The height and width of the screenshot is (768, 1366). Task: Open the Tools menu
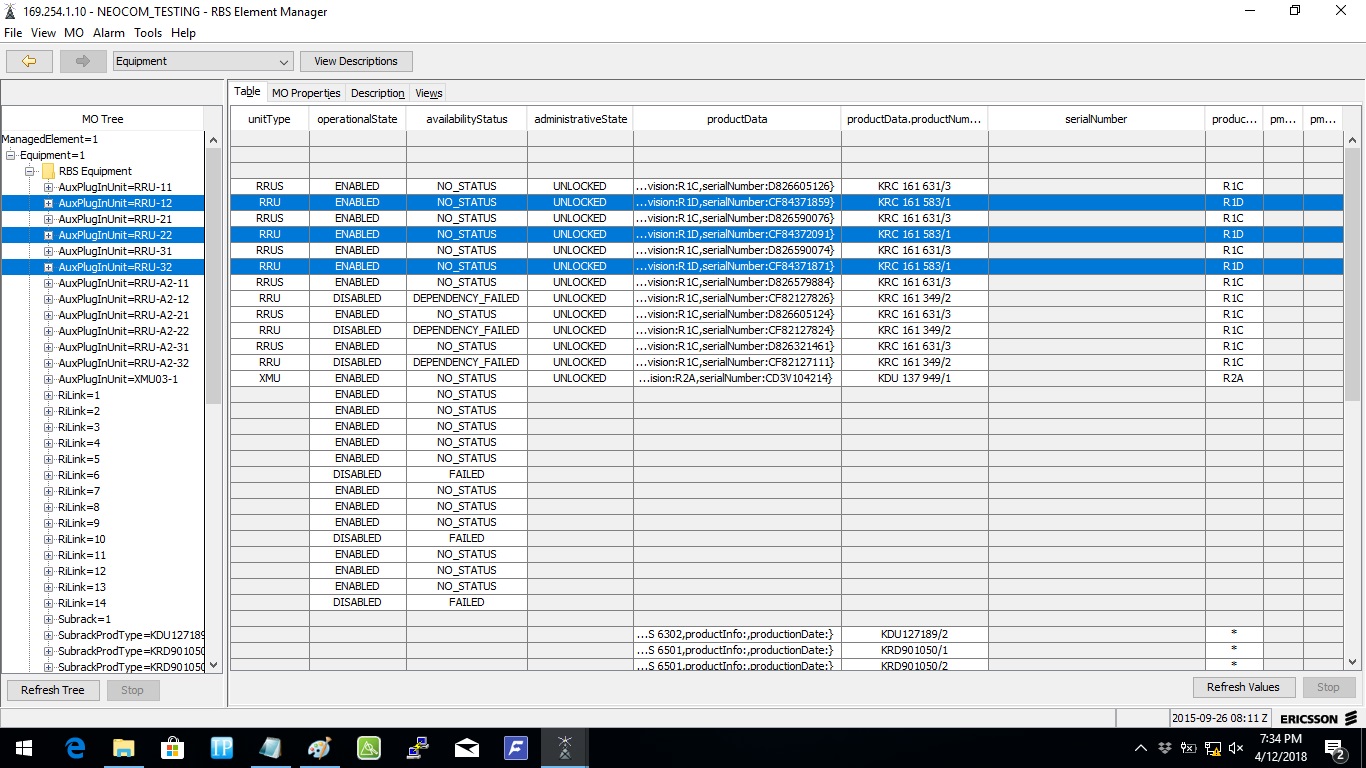[x=148, y=33]
